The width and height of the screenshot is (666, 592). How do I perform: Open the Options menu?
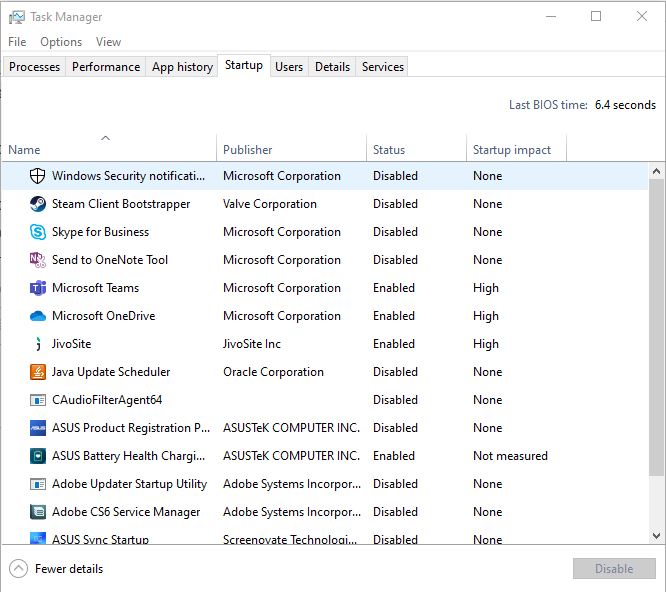(x=61, y=42)
